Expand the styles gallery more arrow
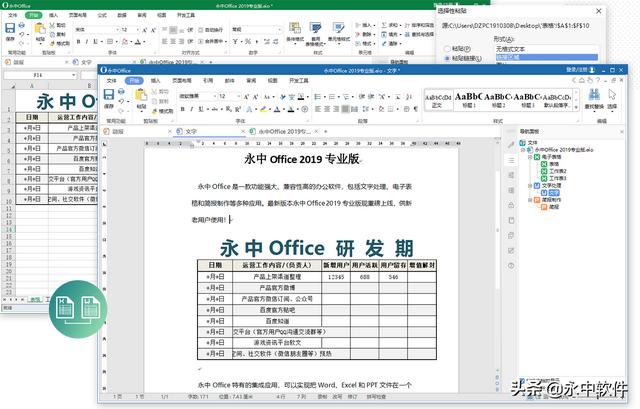Screen dimensions: 640x409 pos(576,107)
